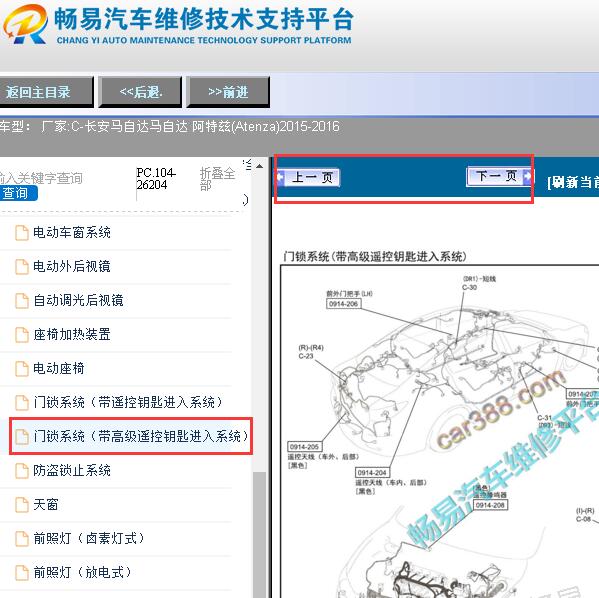Viewport: 599px width, 598px height.
Task: Click the 0914-205 connector label in diagram
Action: tap(304, 447)
